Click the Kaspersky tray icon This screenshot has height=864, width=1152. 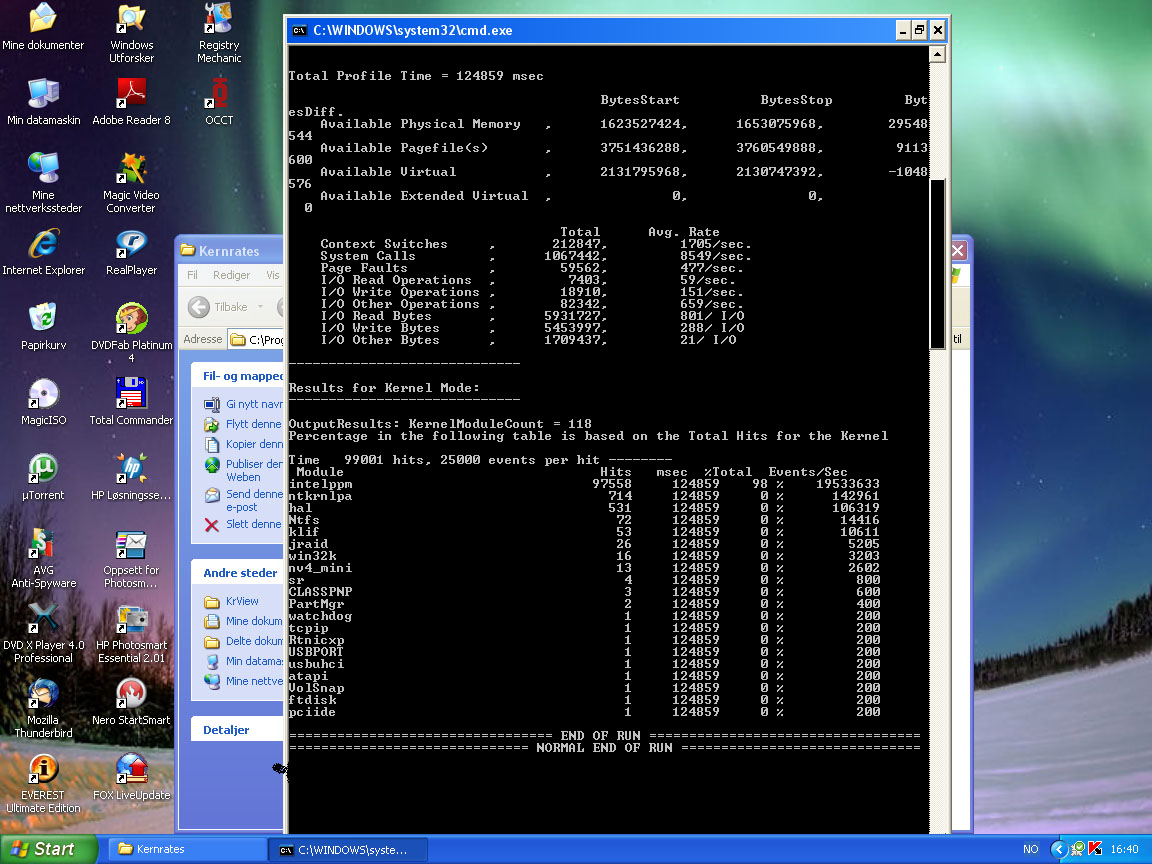(1096, 849)
